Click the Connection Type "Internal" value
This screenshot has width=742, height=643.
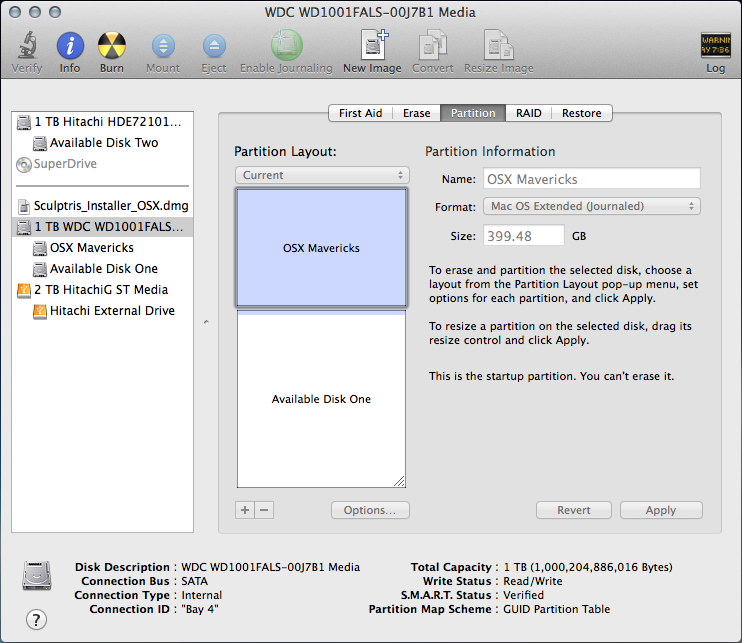click(202, 595)
